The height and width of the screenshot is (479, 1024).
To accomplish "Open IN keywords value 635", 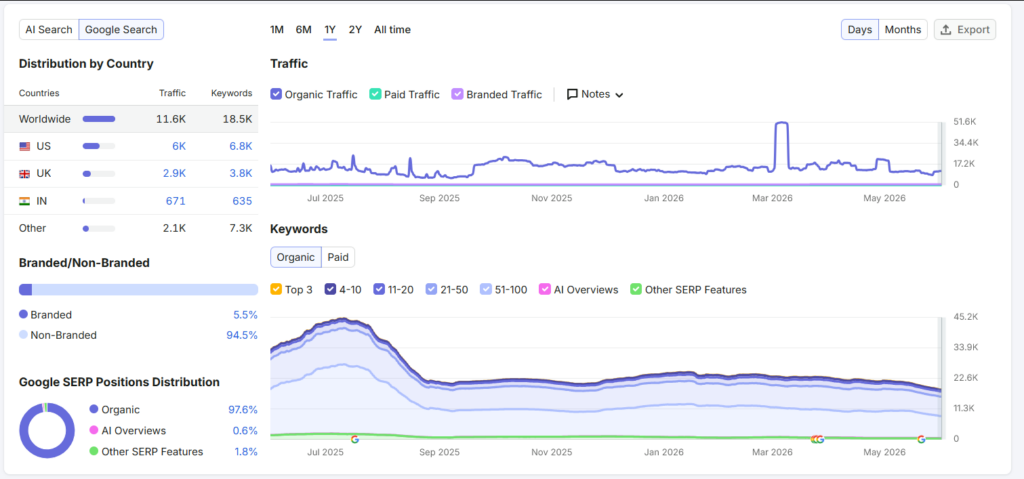I will (x=242, y=201).
